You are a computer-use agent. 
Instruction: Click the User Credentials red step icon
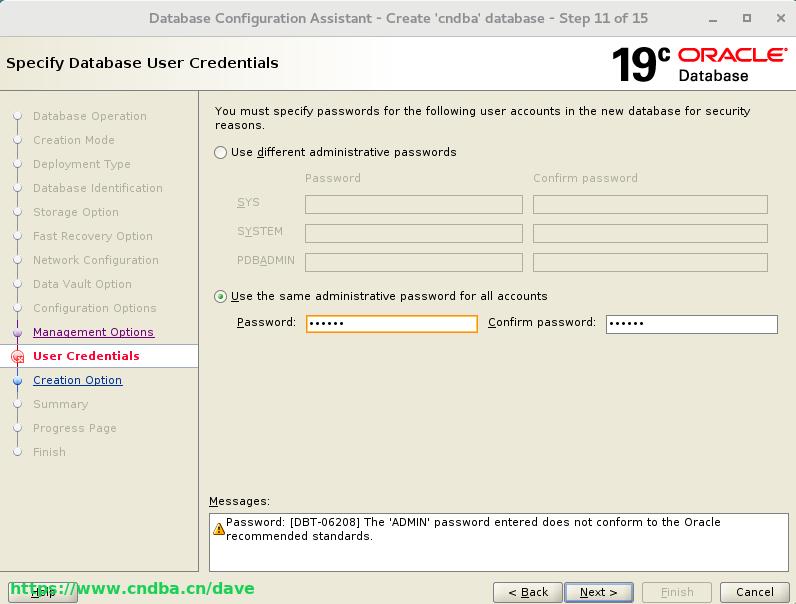point(18,357)
